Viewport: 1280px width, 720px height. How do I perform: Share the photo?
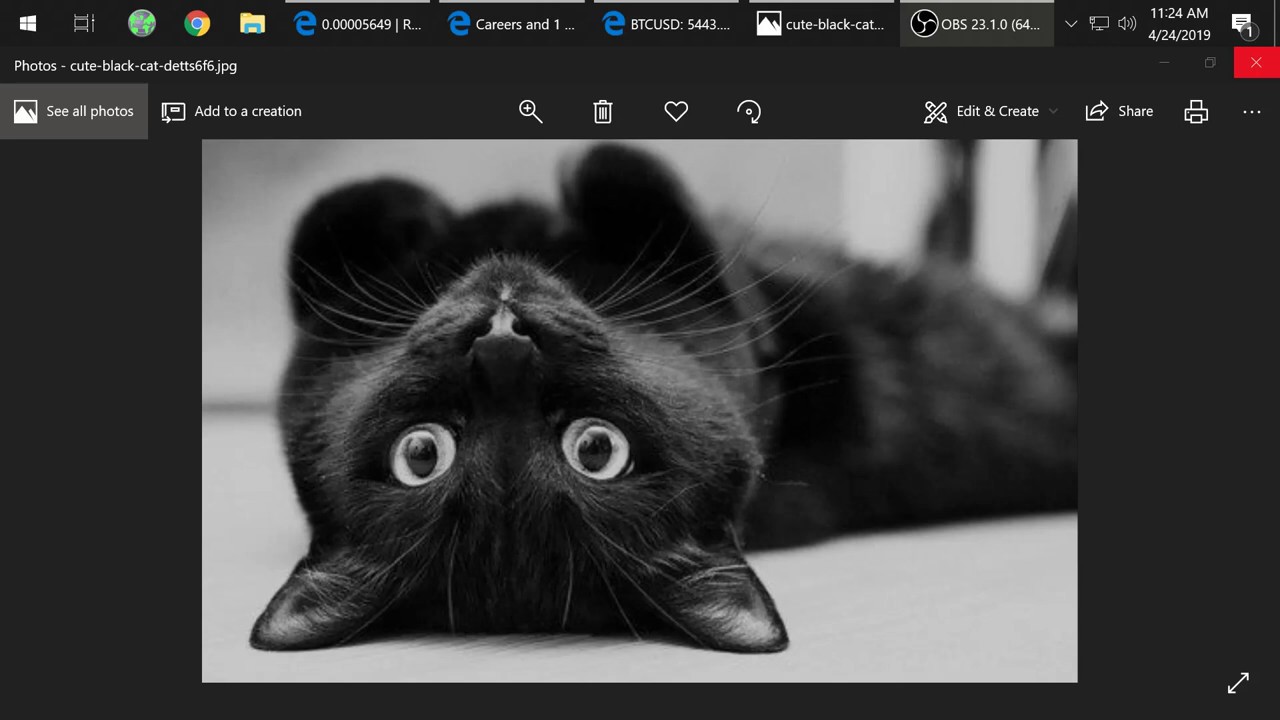(x=1119, y=111)
